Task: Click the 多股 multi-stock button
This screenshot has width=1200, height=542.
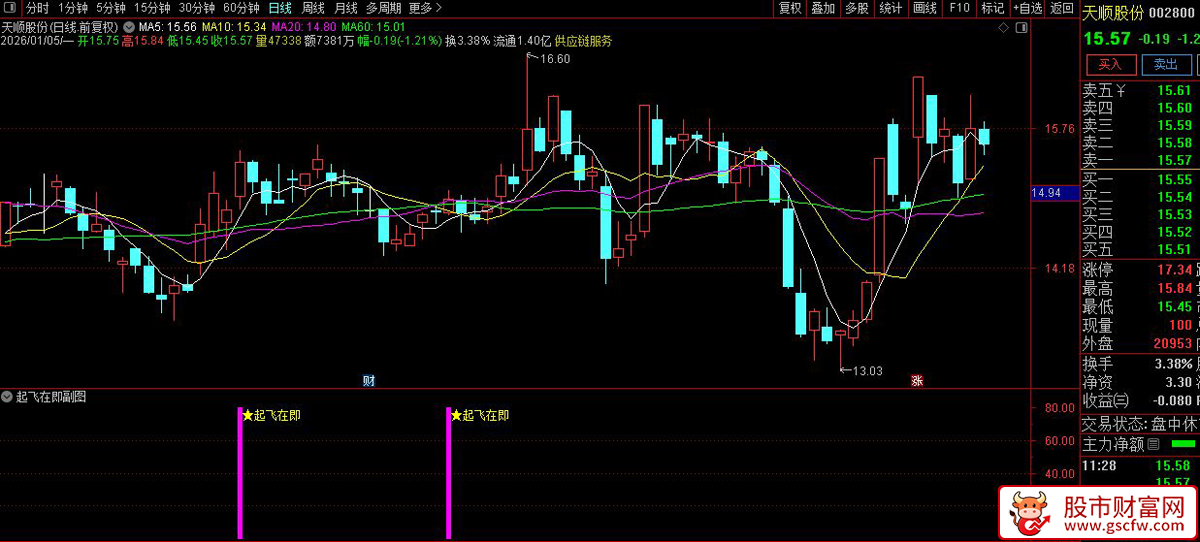Action: pyautogui.click(x=857, y=8)
